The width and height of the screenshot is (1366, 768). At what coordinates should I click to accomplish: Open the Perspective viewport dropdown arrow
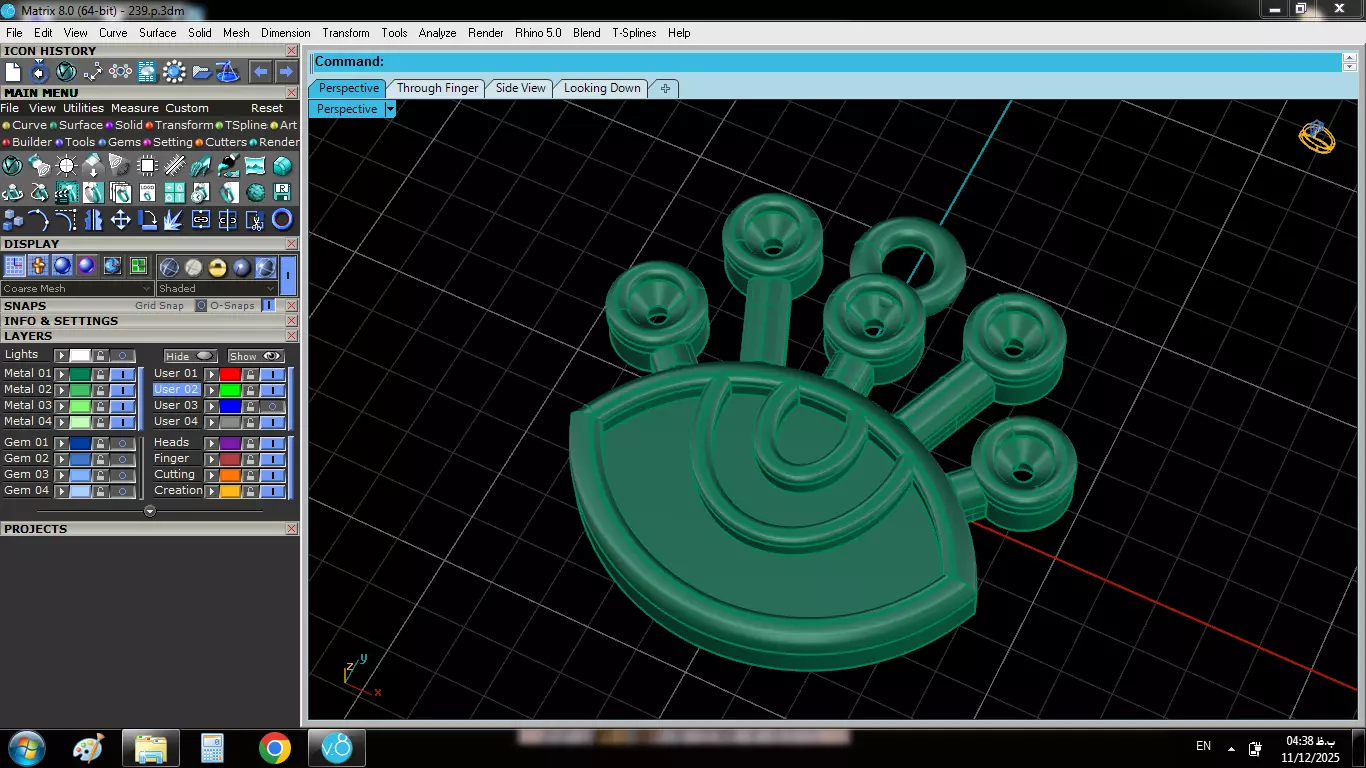coord(390,109)
